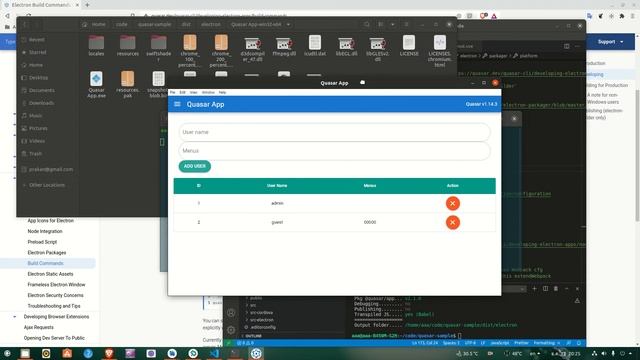
Task: Open the View menu in Quasar App
Action: point(193,93)
